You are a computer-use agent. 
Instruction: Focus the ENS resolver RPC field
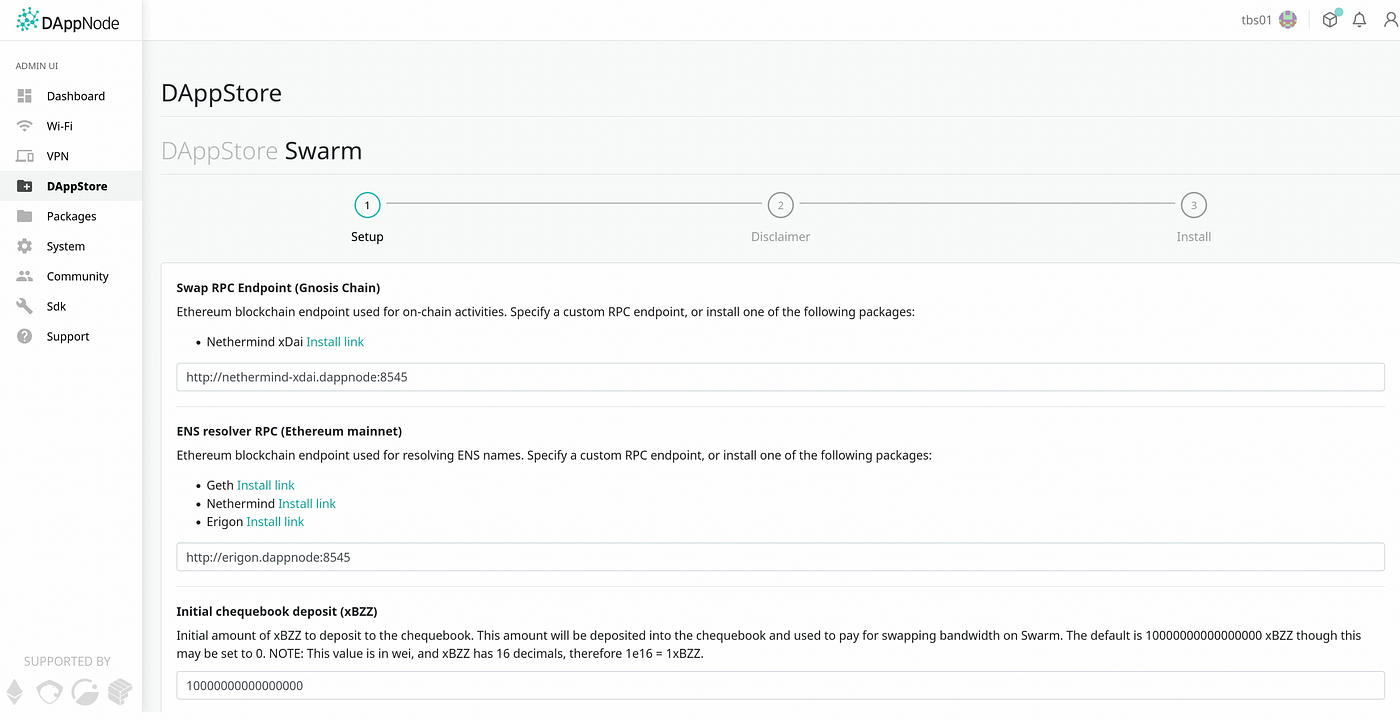[x=780, y=557]
